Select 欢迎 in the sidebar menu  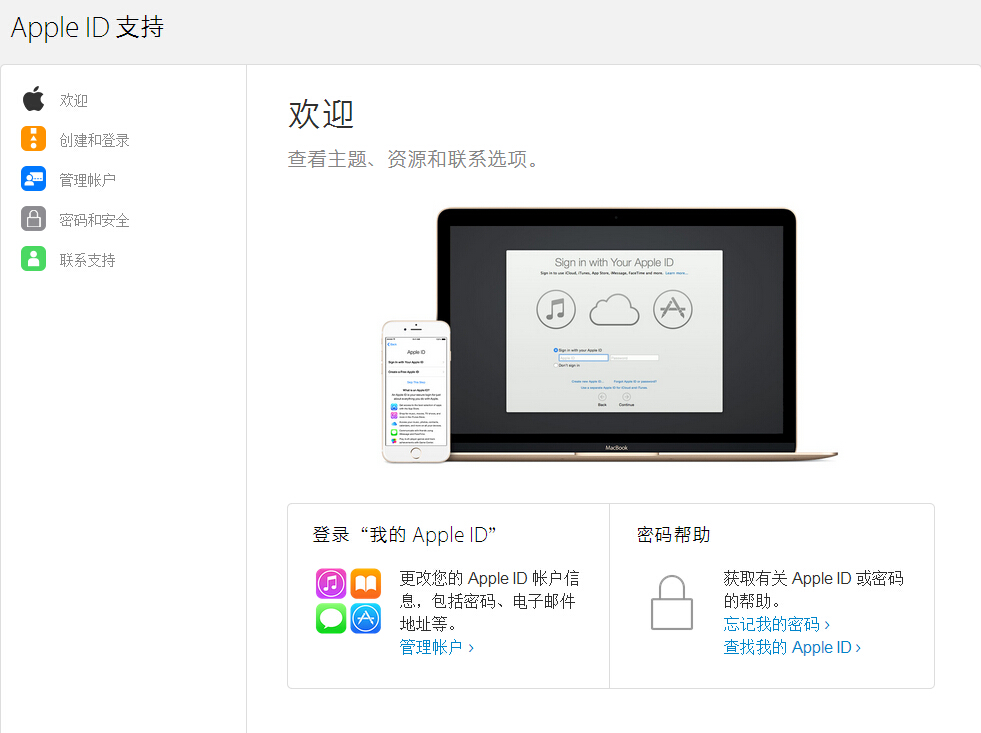[73, 99]
